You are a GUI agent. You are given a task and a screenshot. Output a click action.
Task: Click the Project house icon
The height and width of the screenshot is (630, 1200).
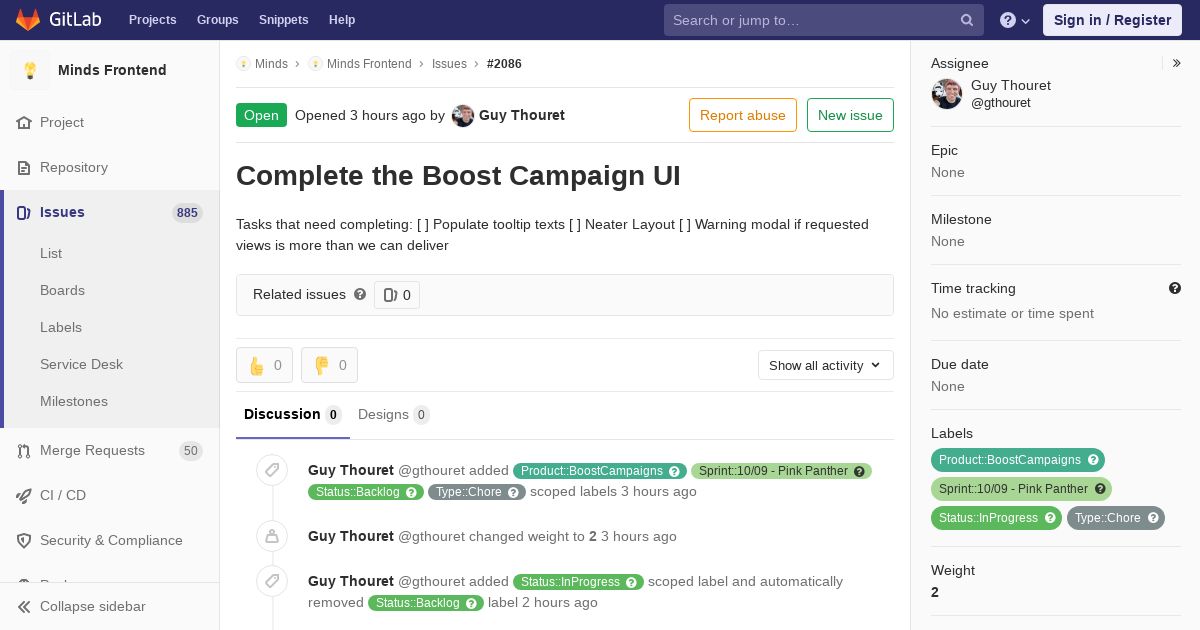click(x=24, y=122)
